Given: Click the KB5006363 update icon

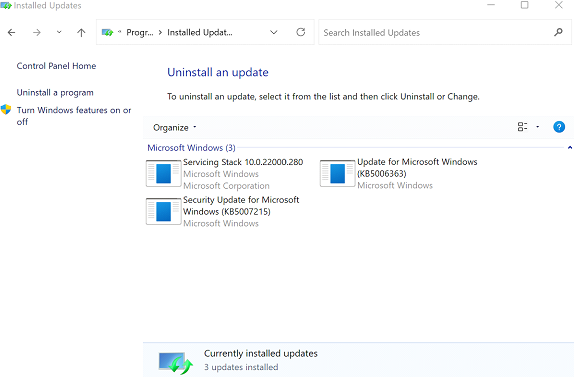Looking at the screenshot, I should (x=337, y=173).
